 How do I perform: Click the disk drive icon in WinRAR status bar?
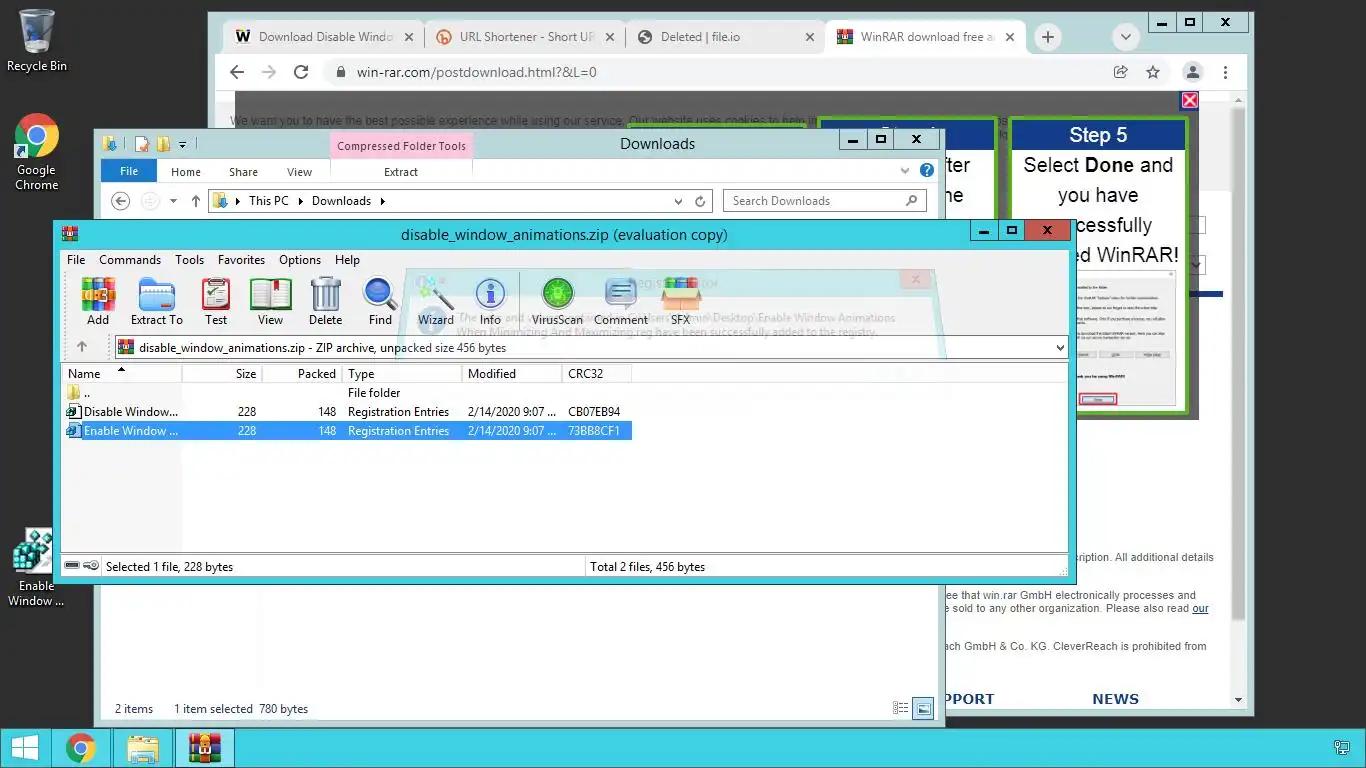72,566
